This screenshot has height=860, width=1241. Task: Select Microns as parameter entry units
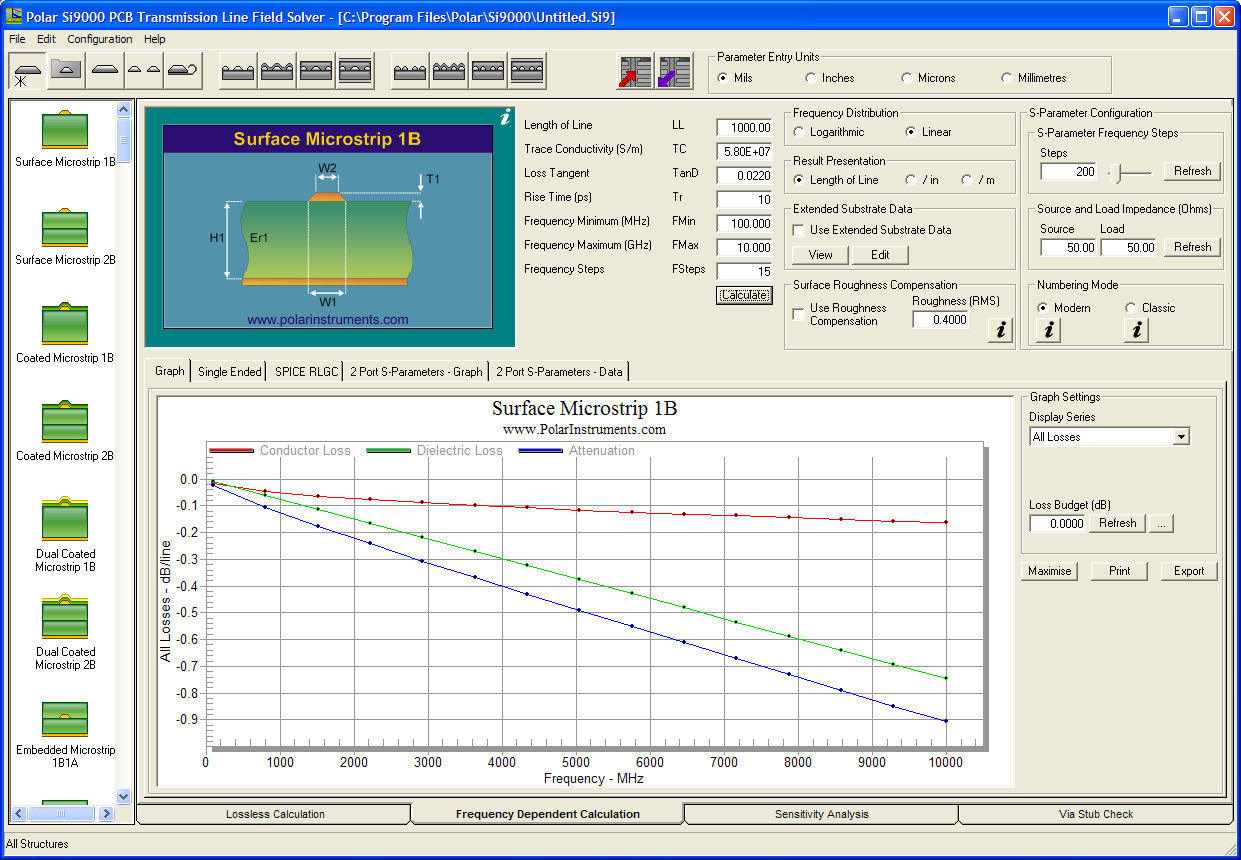(x=907, y=78)
